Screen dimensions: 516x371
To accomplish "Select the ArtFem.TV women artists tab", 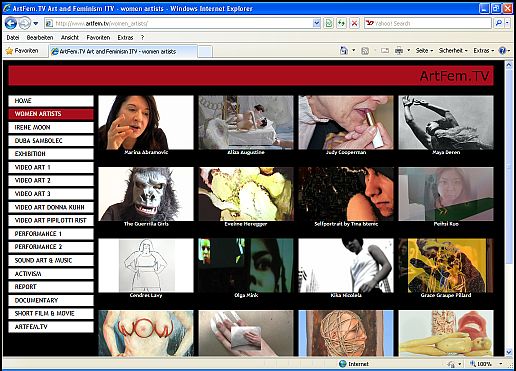I will click(x=123, y=51).
